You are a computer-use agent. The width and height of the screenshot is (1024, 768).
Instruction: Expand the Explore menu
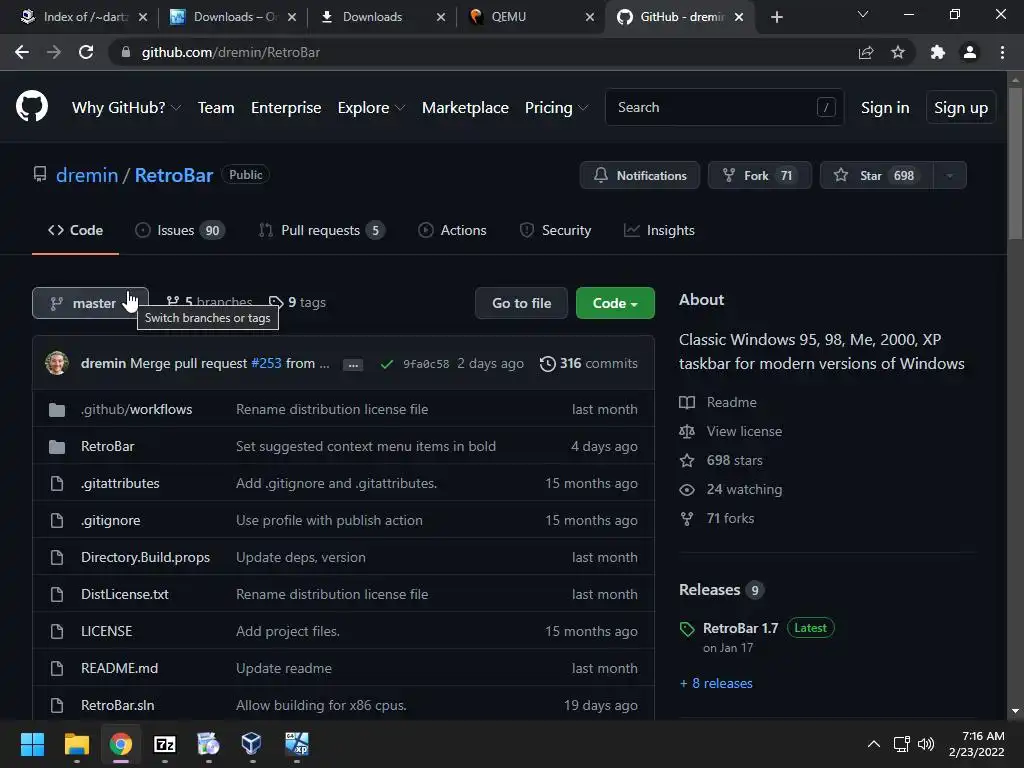[371, 107]
